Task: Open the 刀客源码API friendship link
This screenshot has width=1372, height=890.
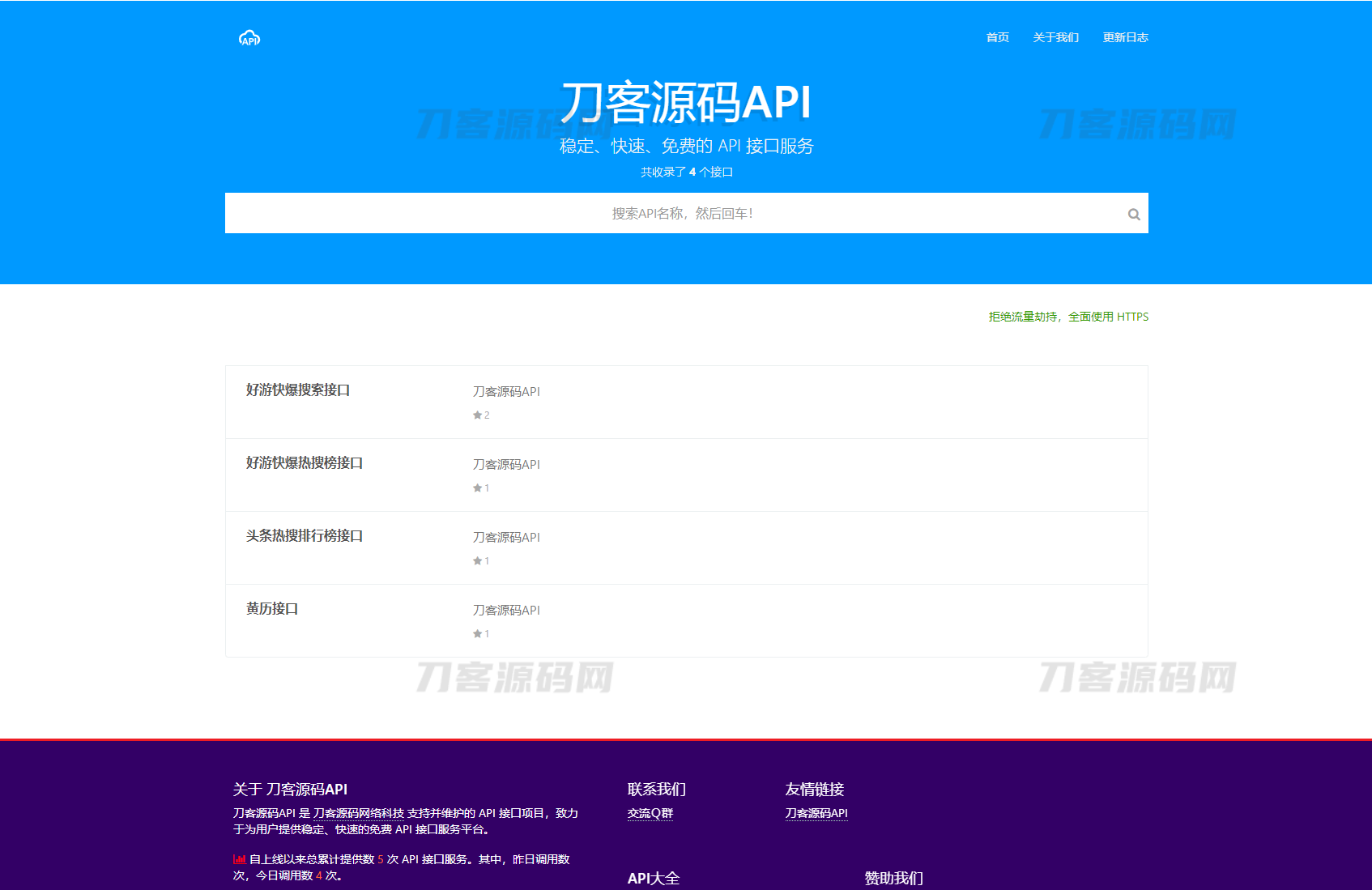Action: (815, 812)
